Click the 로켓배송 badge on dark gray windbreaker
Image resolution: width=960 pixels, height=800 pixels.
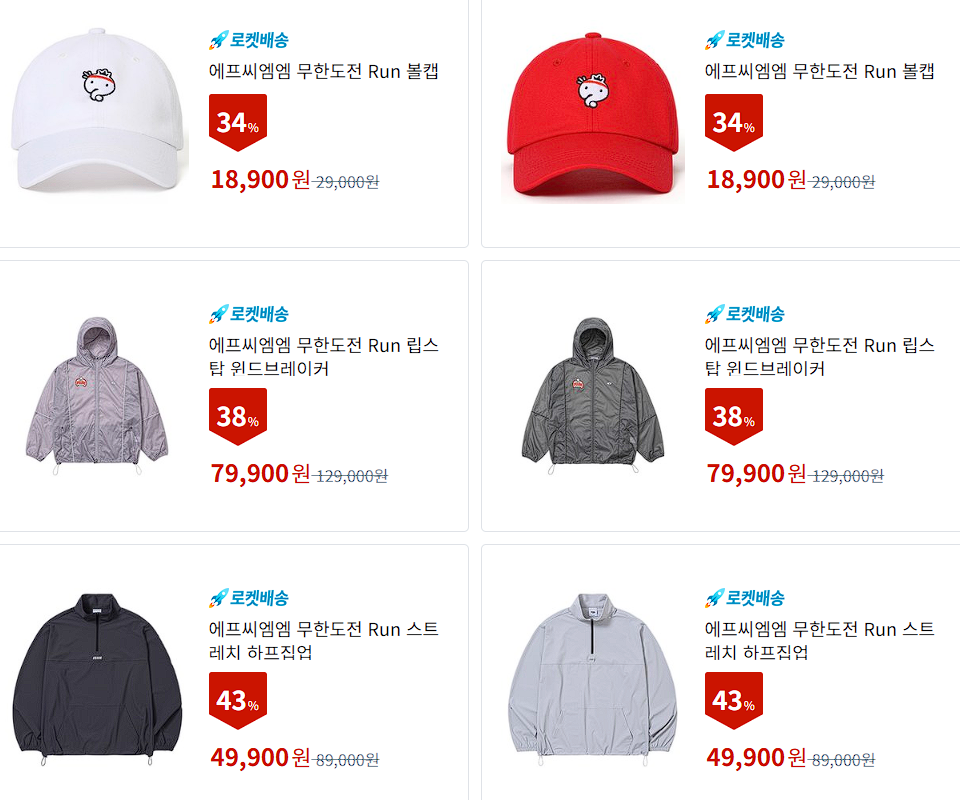click(744, 314)
